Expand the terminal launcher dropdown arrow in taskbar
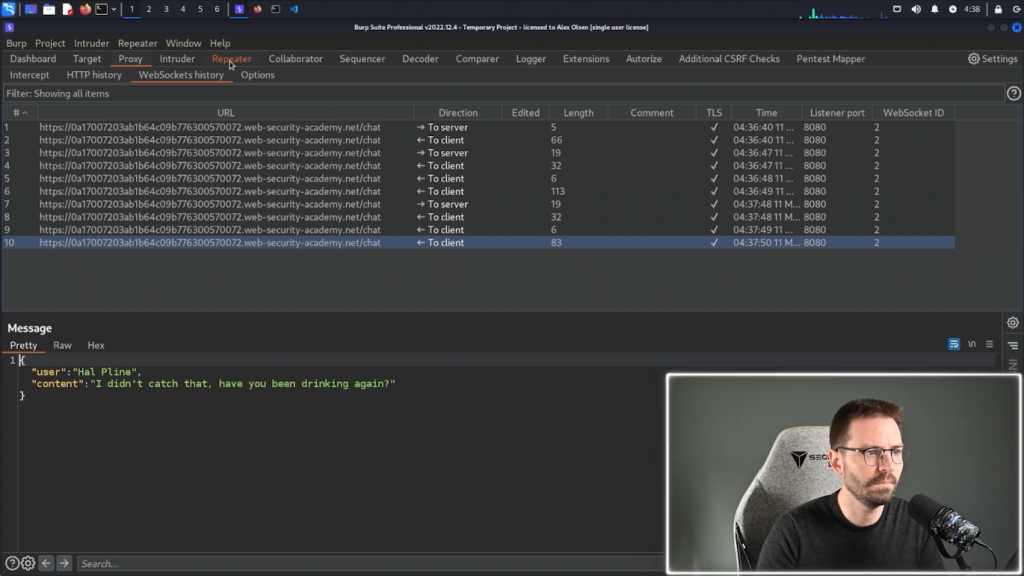 113,9
